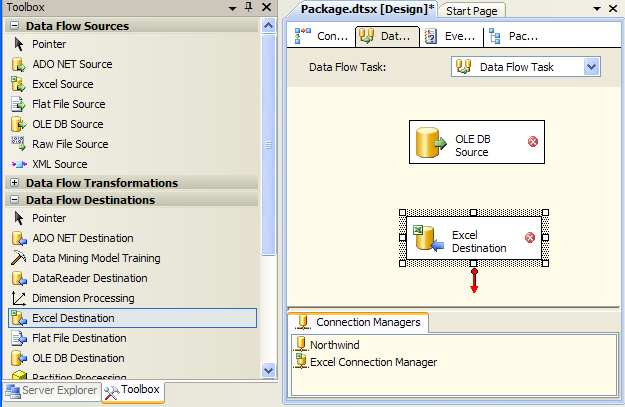Close the Toolbox panel

coord(266,7)
